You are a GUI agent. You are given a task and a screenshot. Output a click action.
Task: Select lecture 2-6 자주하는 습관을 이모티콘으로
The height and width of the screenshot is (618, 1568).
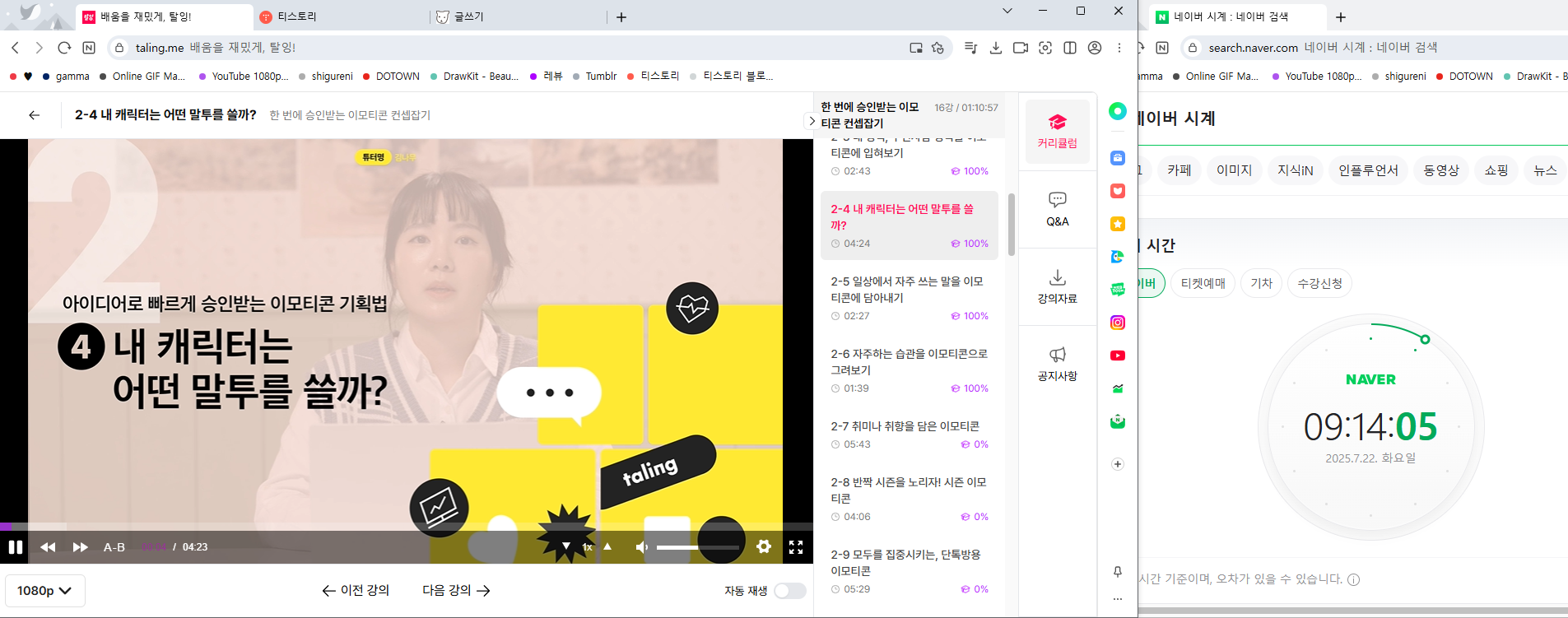[x=910, y=370]
